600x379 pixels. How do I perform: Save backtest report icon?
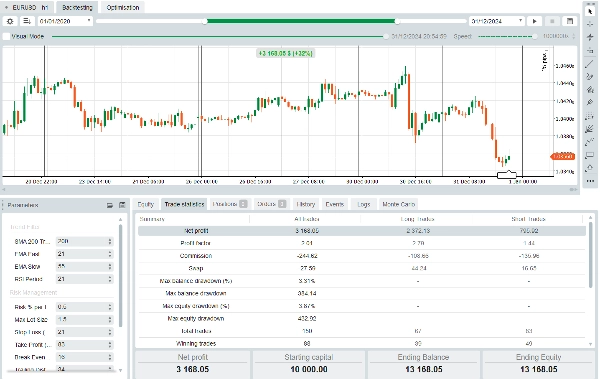coord(570,21)
